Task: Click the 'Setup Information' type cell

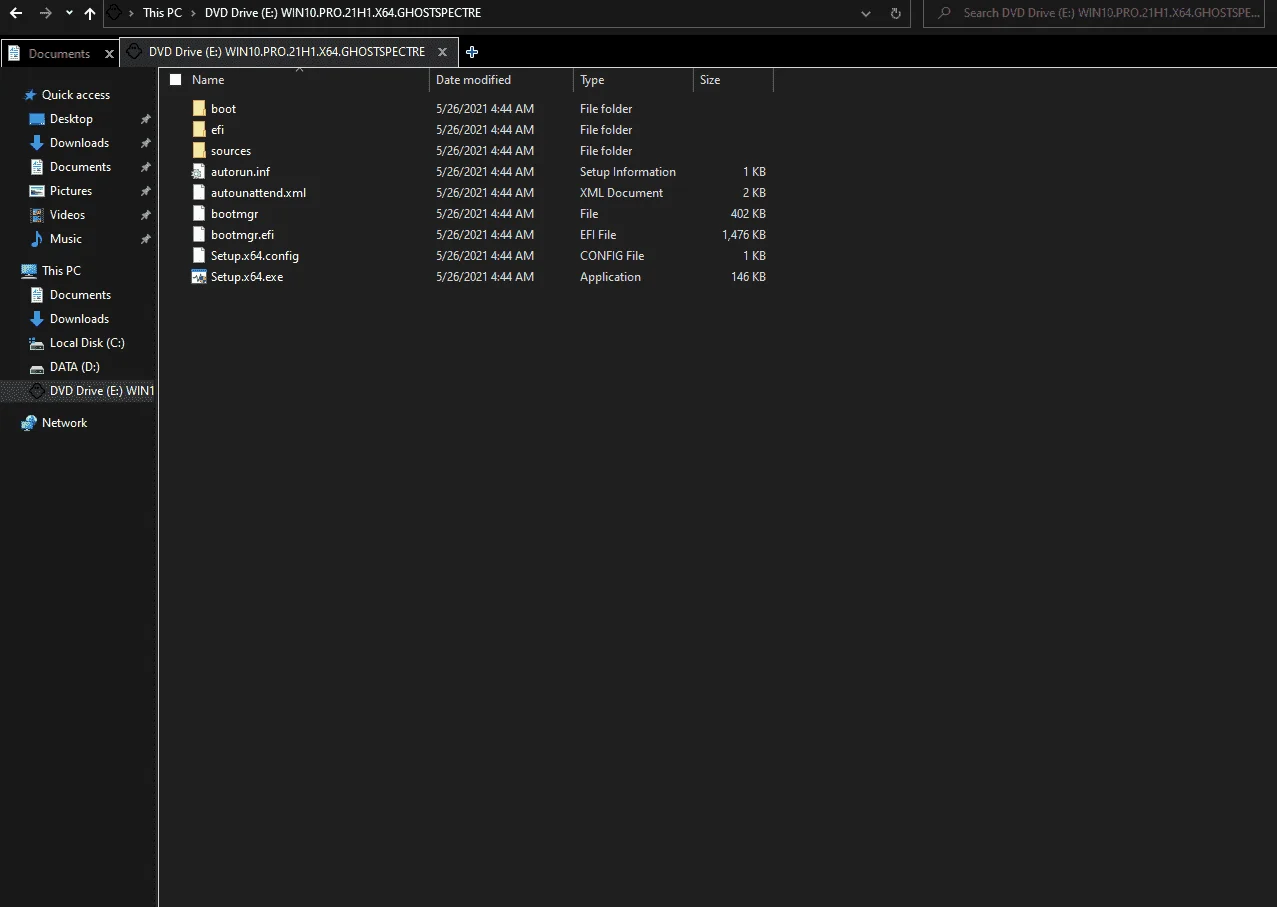Action: pos(628,171)
